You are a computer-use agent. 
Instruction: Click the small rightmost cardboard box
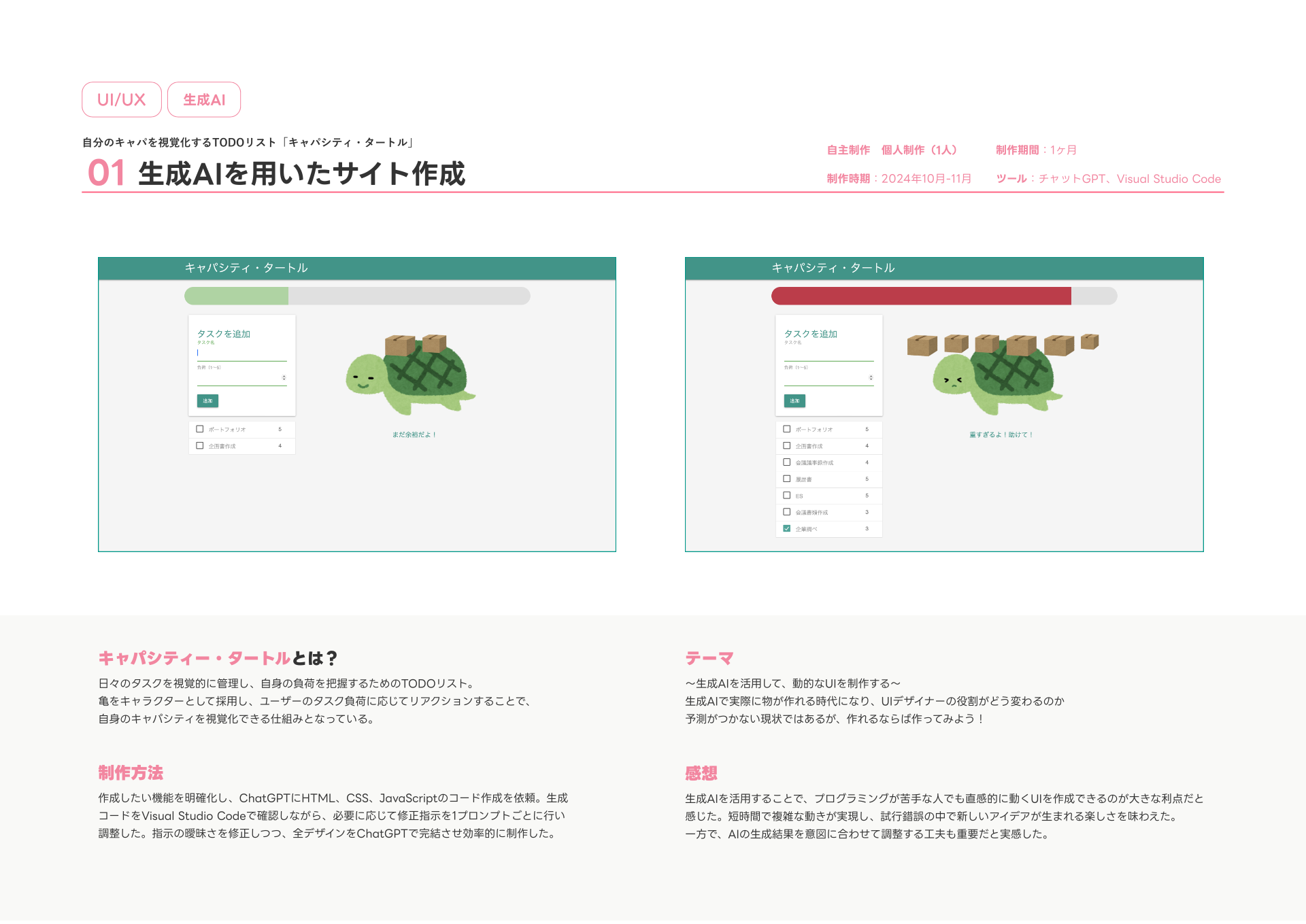click(x=1090, y=341)
